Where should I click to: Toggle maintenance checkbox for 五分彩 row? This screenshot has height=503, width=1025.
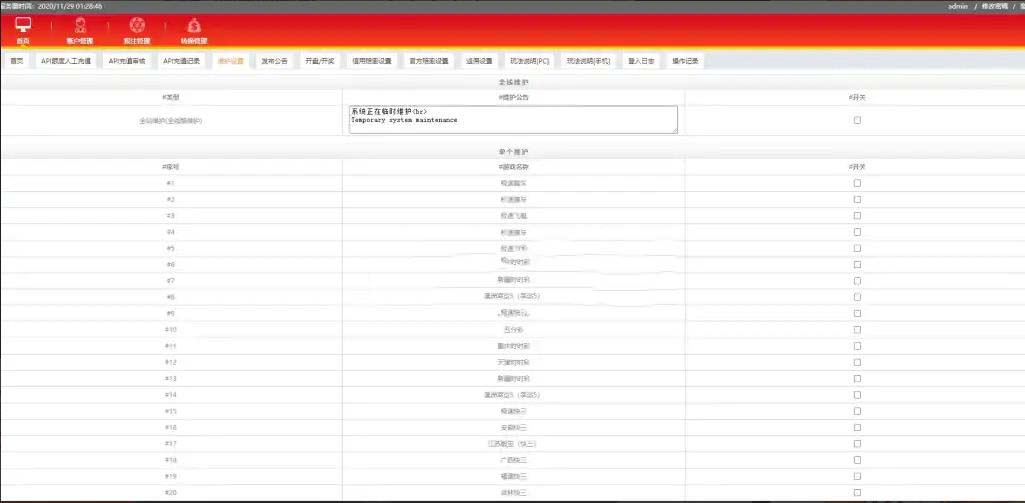[857, 329]
